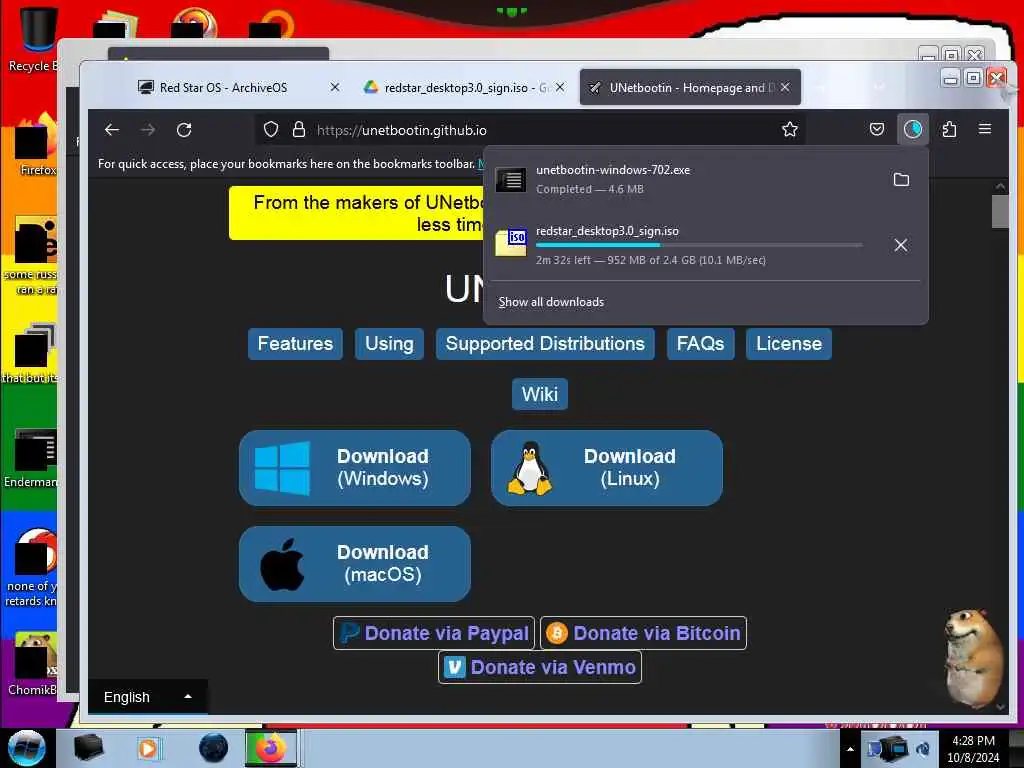Click the redstar ISO download progress bar
The height and width of the screenshot is (768, 1024).
699,245
